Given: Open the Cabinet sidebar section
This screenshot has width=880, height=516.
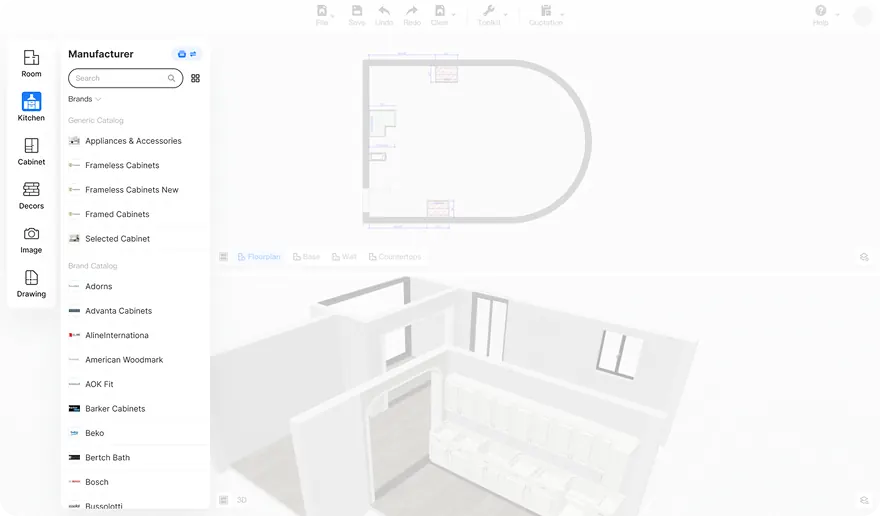Looking at the screenshot, I should click(31, 152).
